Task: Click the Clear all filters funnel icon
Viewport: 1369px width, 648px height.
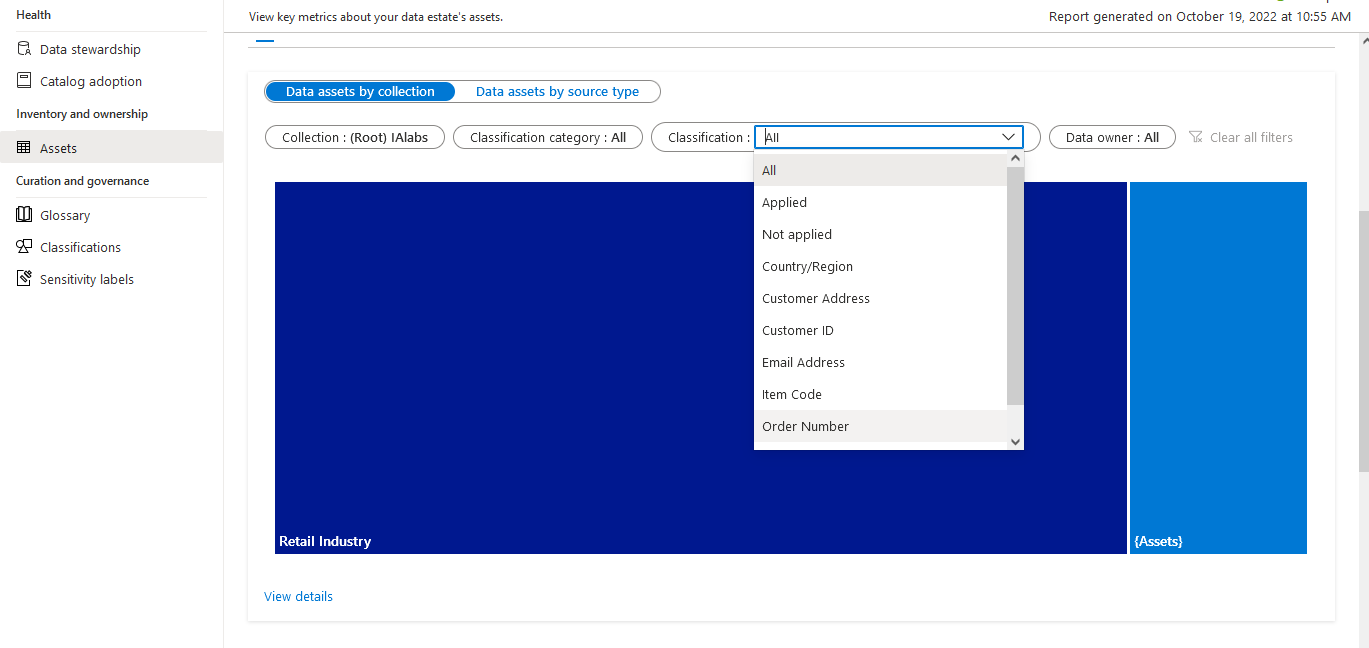Action: tap(1196, 137)
